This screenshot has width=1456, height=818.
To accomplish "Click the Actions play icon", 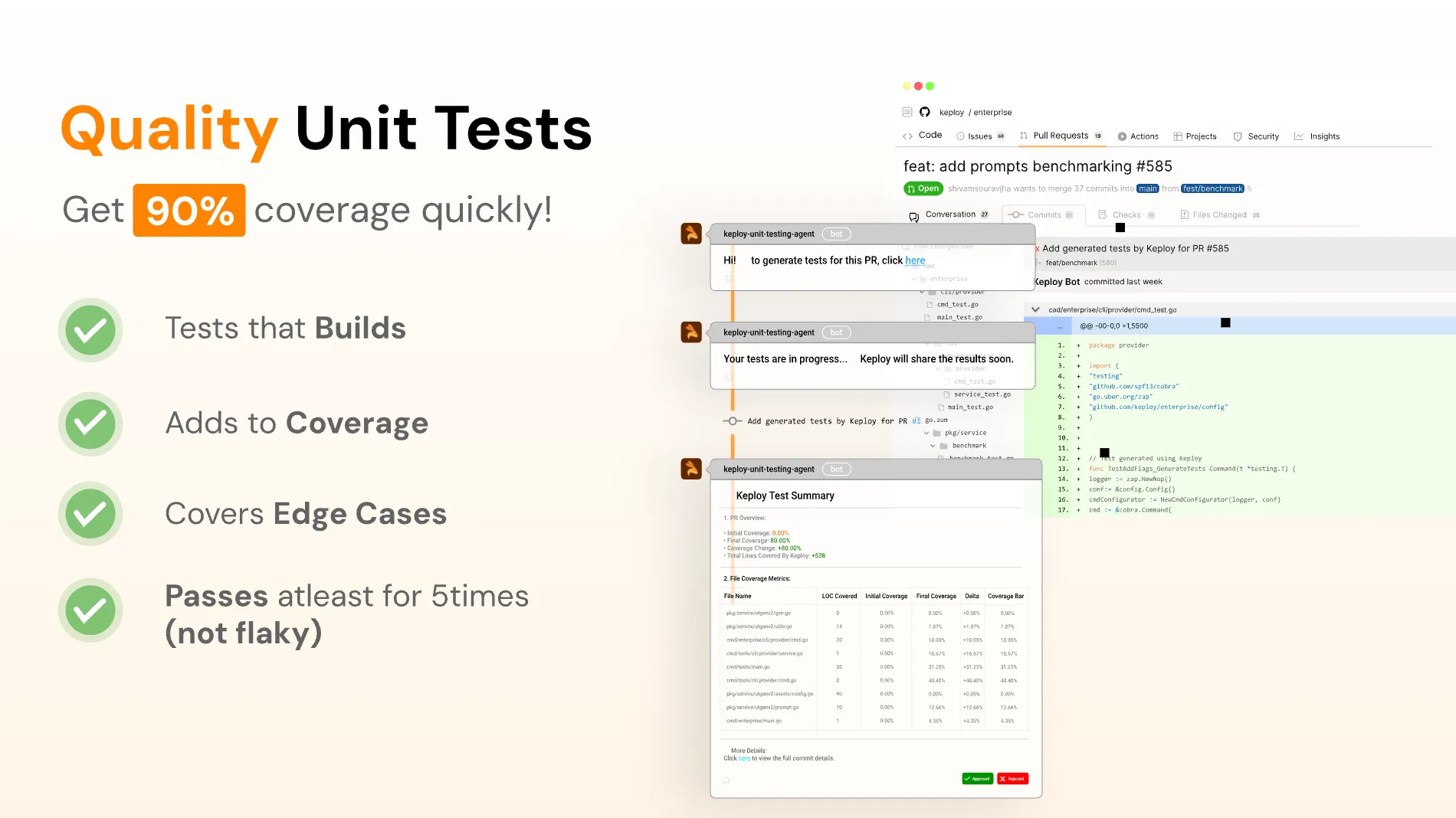I will point(1122,136).
